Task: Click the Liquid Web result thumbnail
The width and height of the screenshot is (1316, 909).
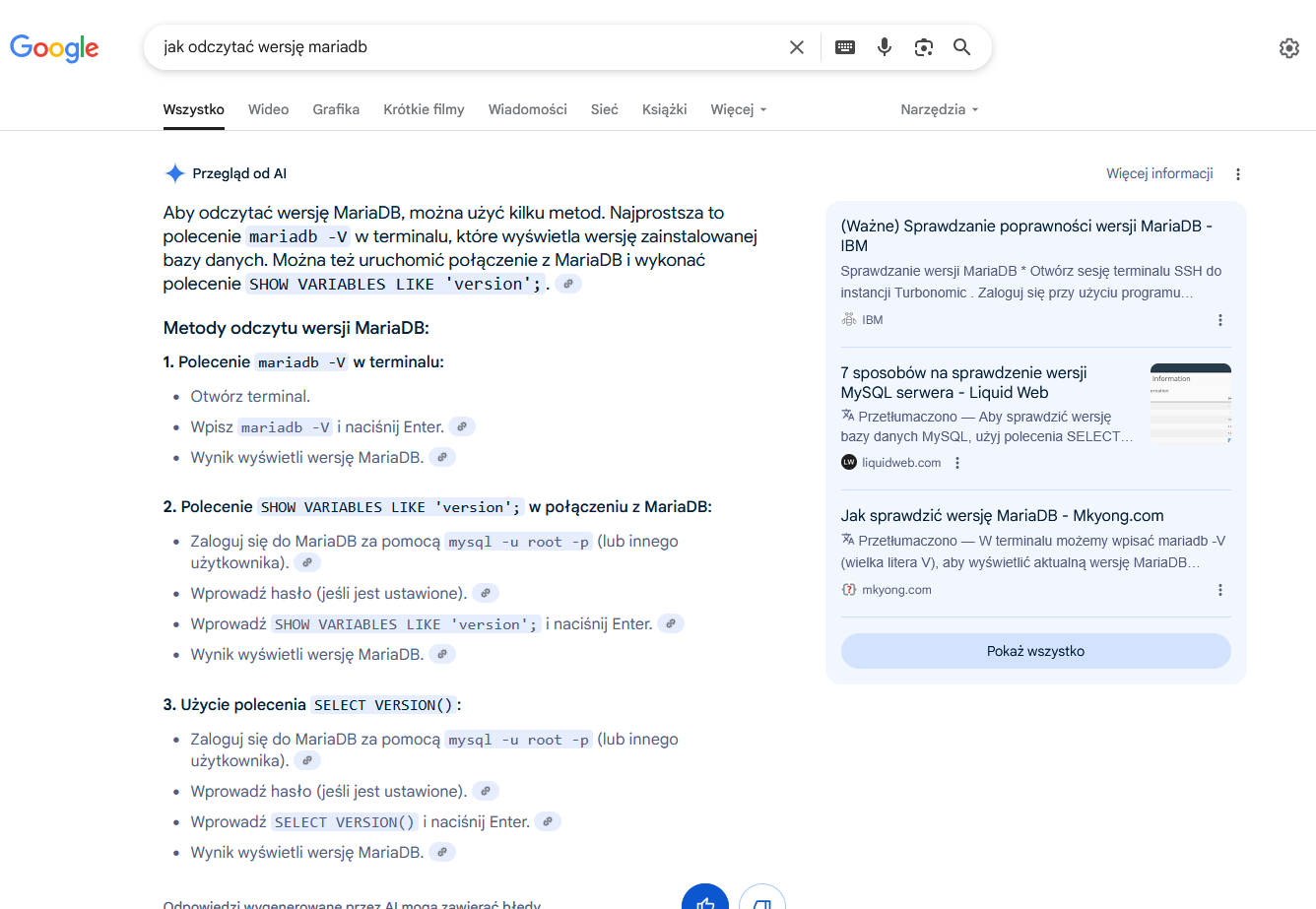Action: click(x=1190, y=404)
